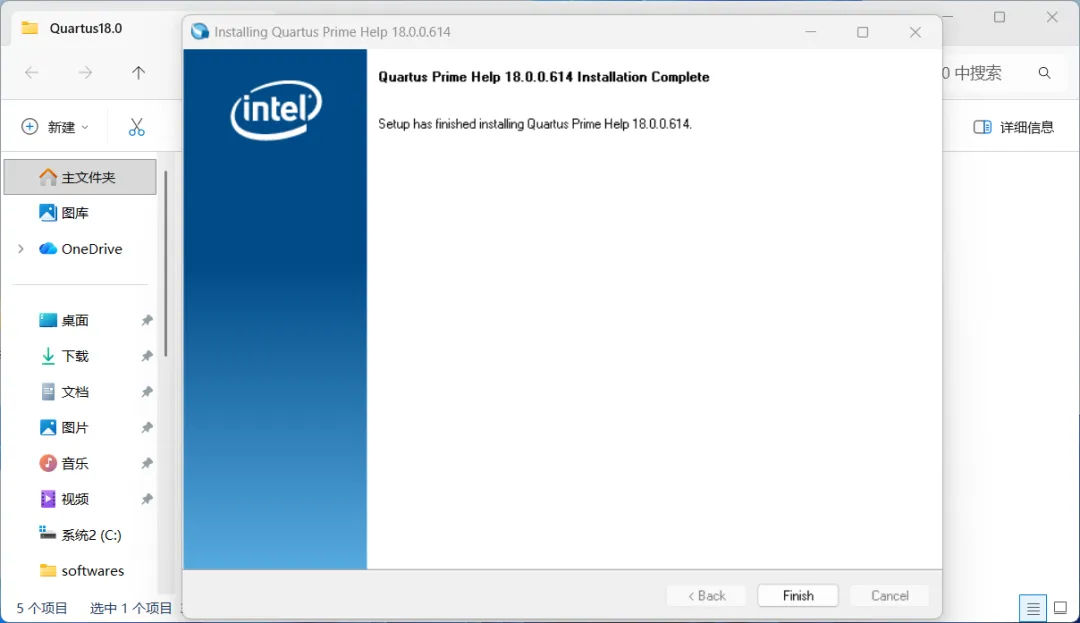The image size is (1080, 623).
Task: Unpin 桌面 via its pin icon
Action: point(147,320)
